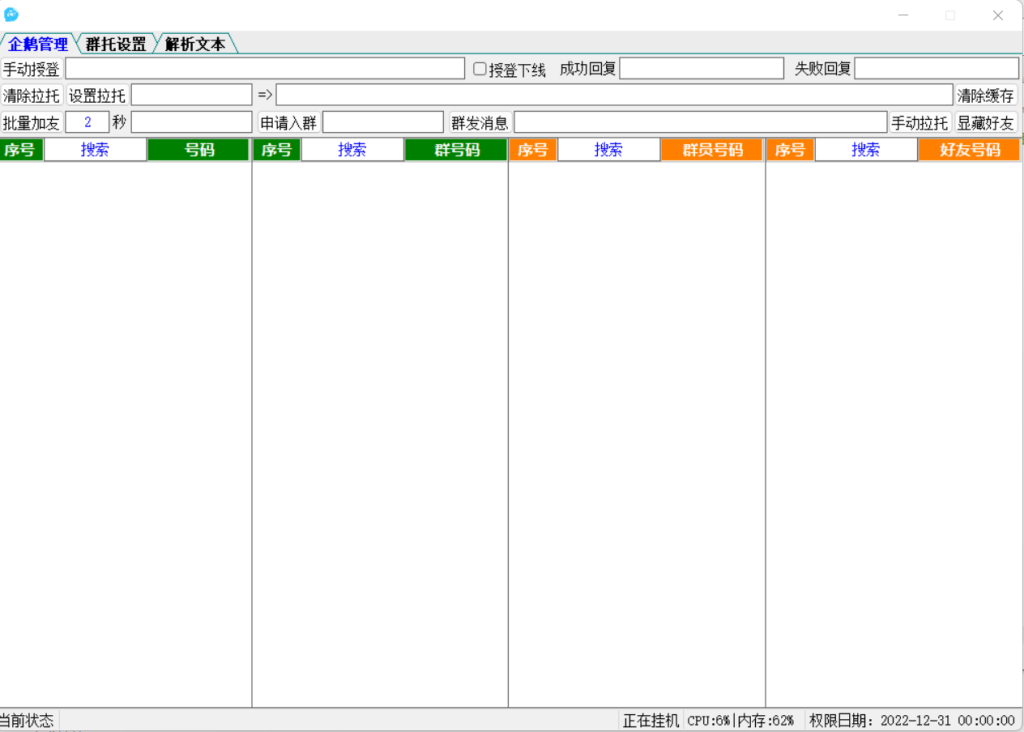The height and width of the screenshot is (732, 1024).
Task: Toggle friends list with 显藏好友
Action: [x=985, y=123]
